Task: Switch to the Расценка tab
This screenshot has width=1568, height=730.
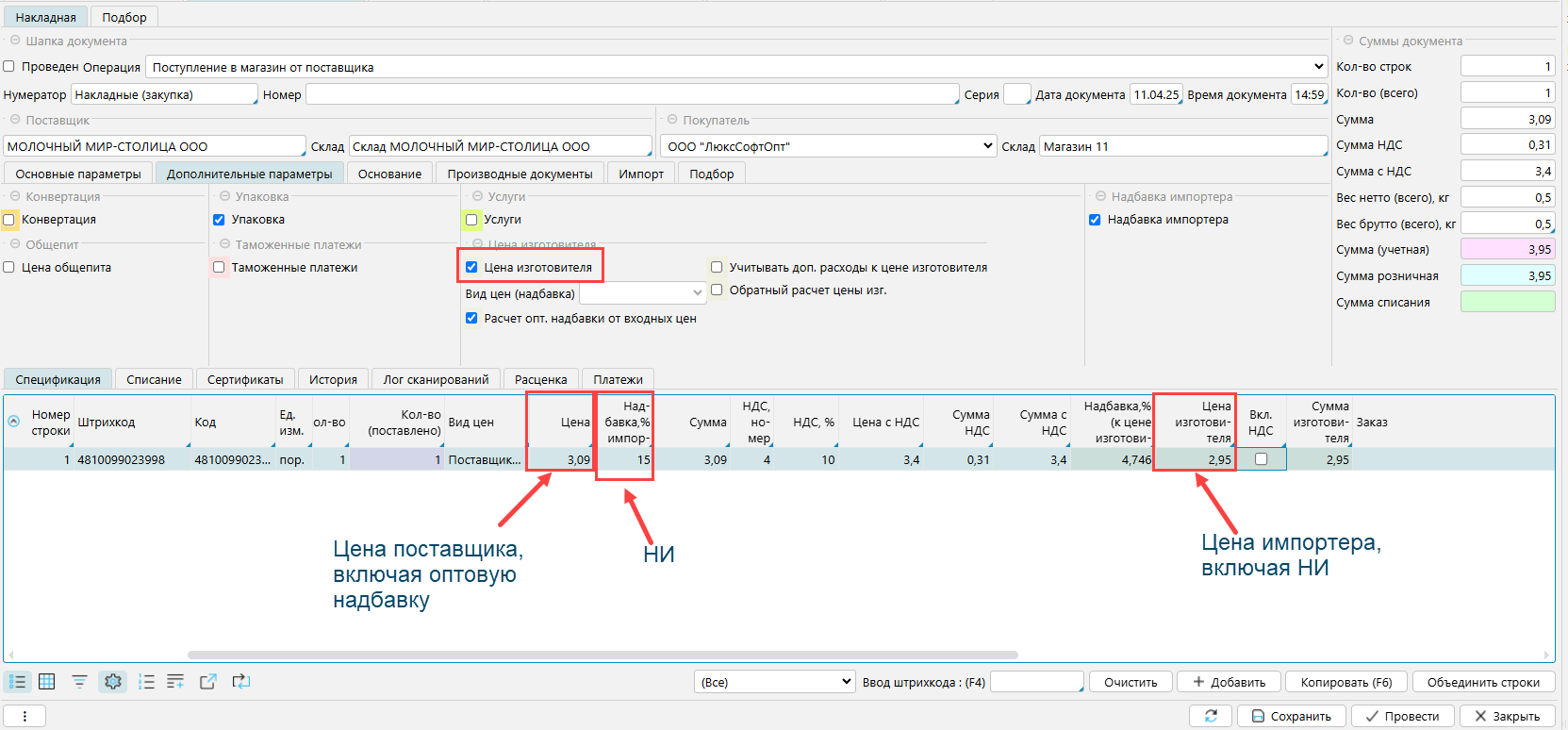Action: point(540,380)
